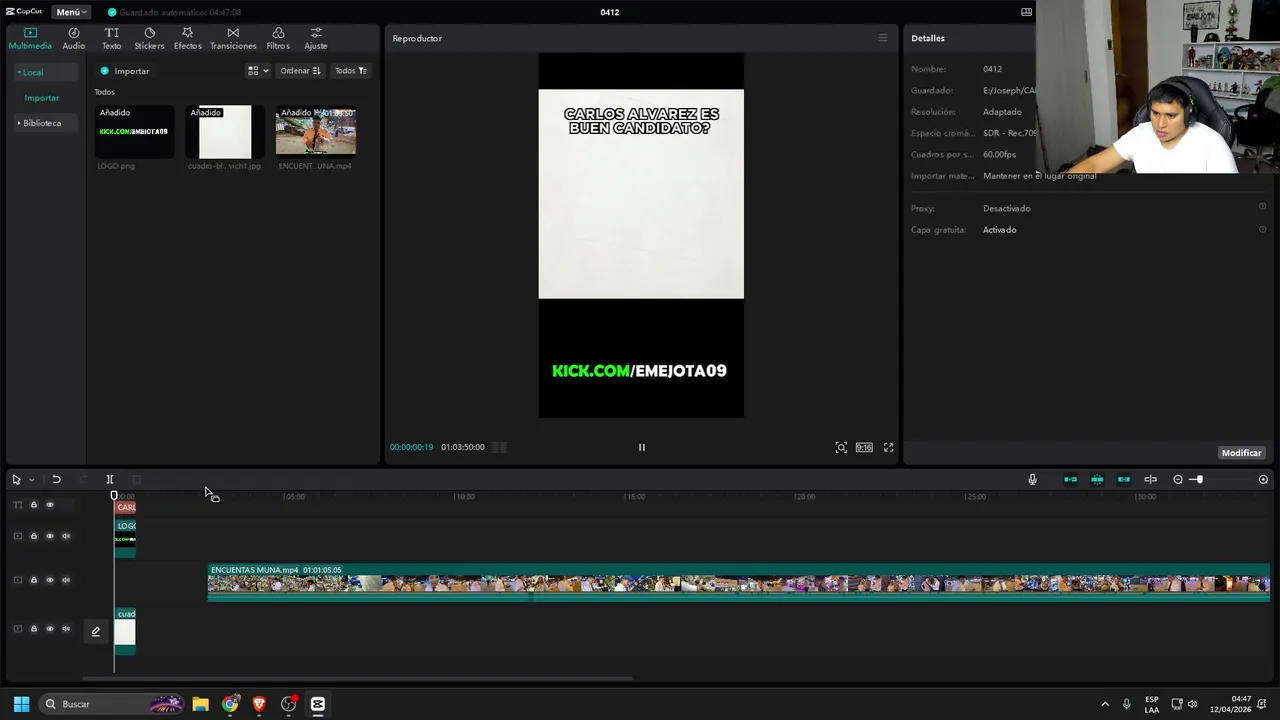Toggle main track magnet in timeline toolbar
1280x720 pixels.
pyautogui.click(x=1070, y=479)
